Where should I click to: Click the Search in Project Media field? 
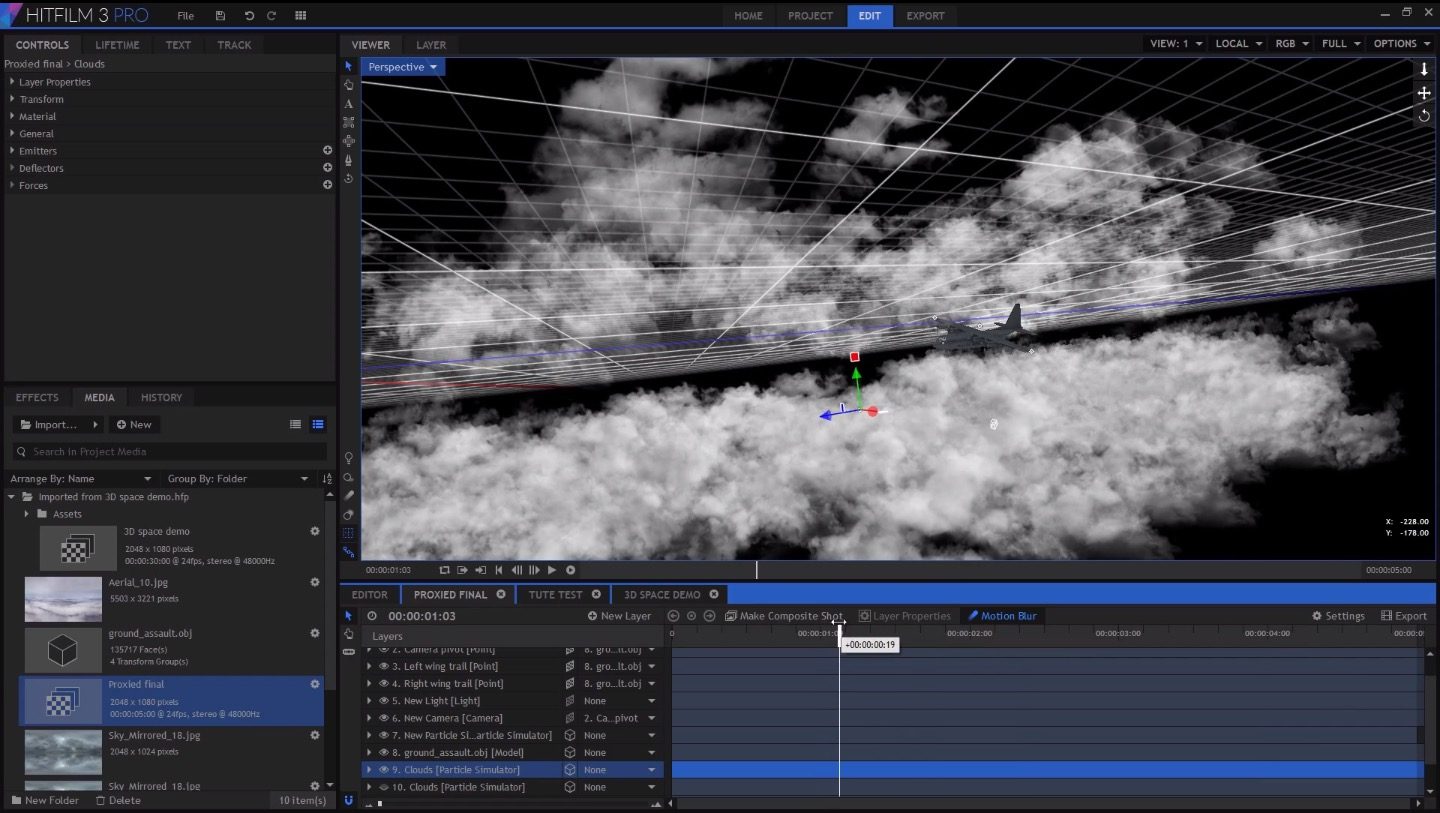coord(169,452)
